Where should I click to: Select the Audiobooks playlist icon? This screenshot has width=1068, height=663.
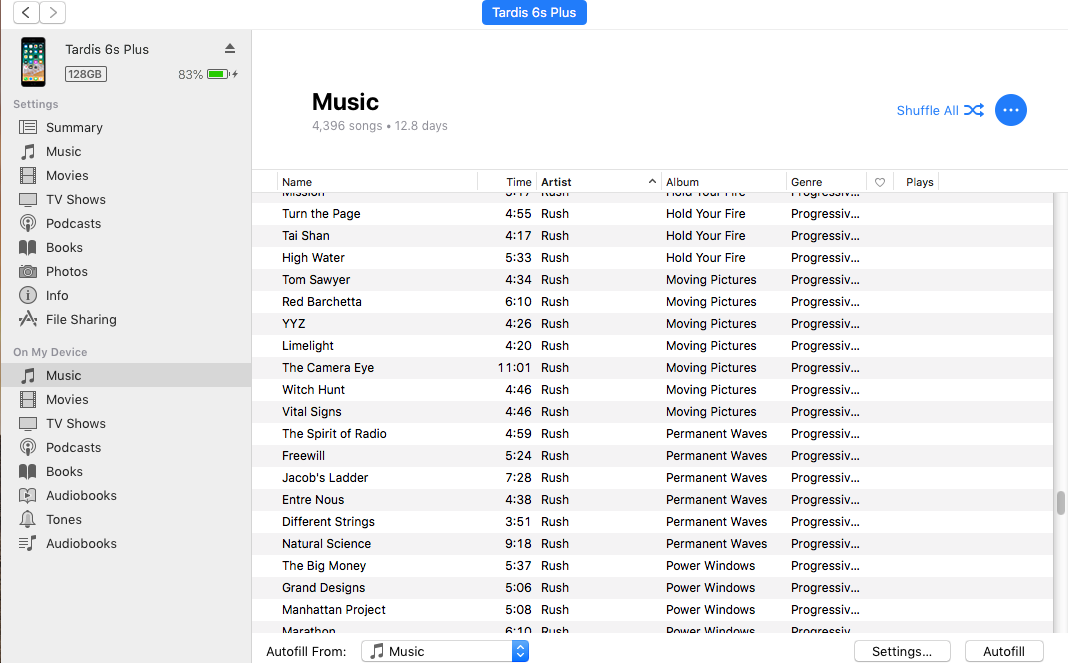(x=28, y=543)
